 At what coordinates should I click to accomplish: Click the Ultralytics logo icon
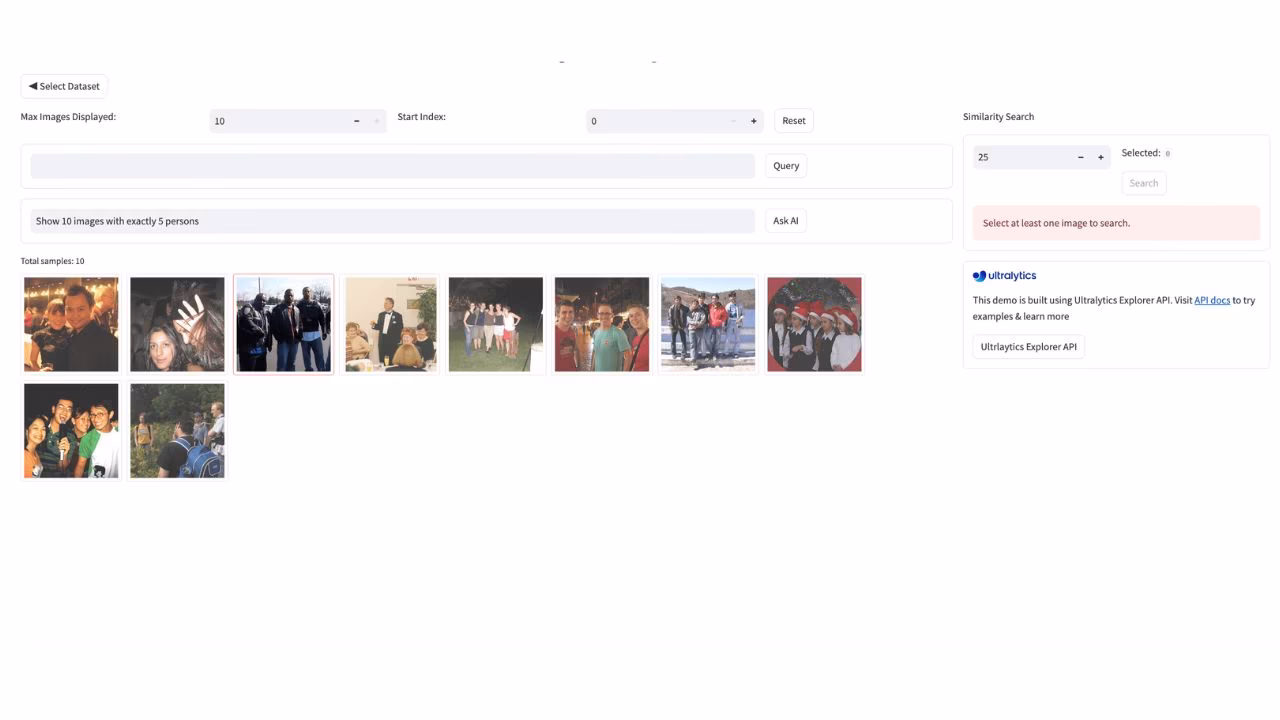(977, 275)
